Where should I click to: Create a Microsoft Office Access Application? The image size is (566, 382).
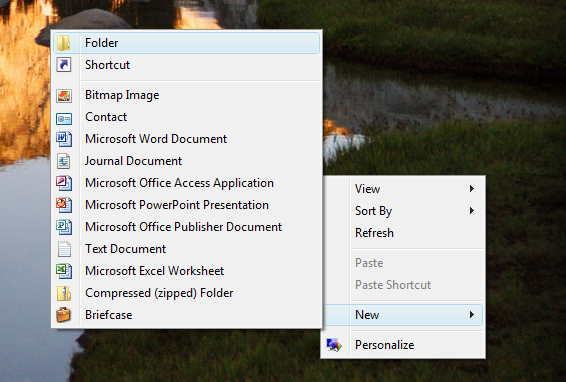186,183
